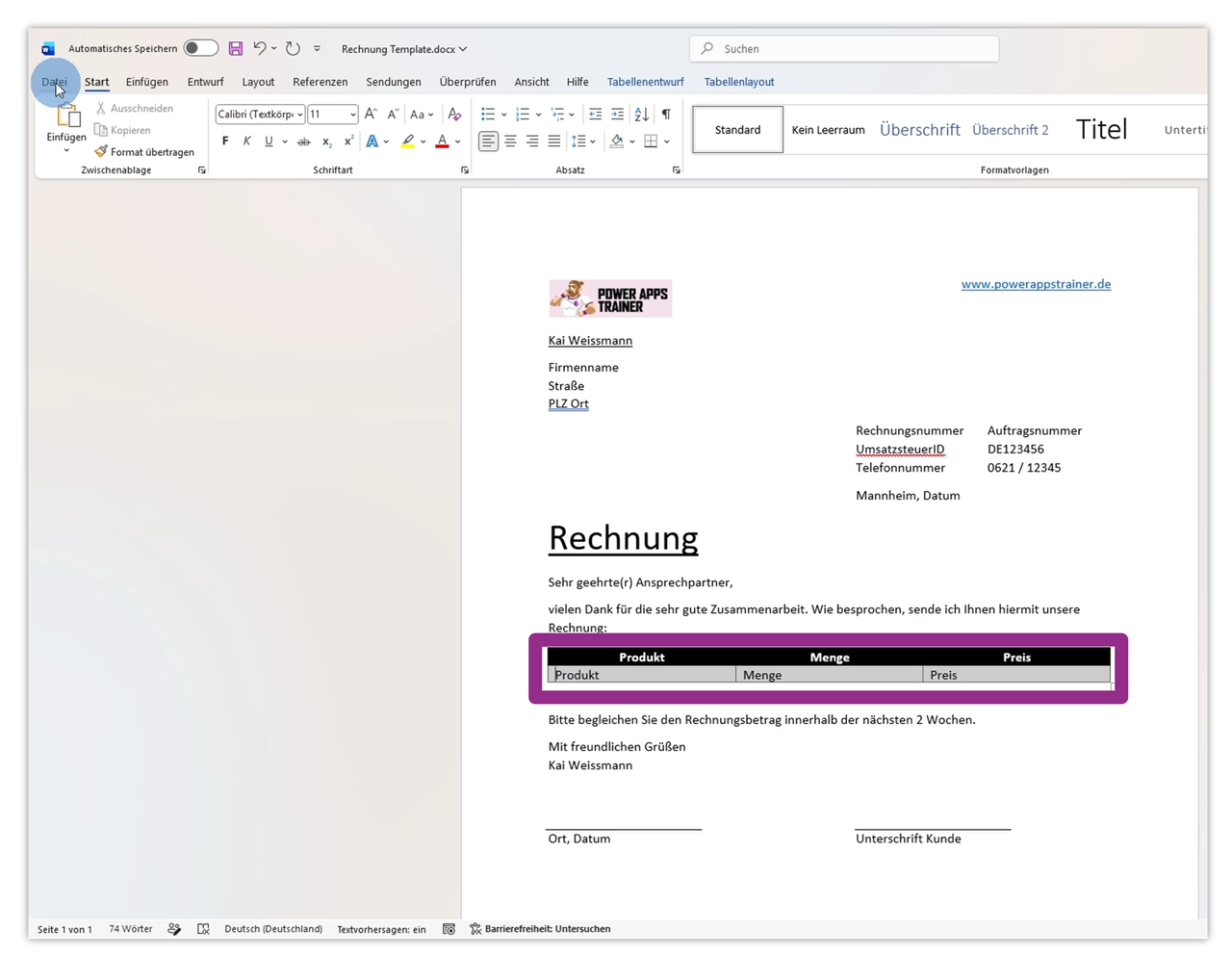Image resolution: width=1232 pixels, height=955 pixels.
Task: Customize the quick access toolbar
Action: click(317, 48)
